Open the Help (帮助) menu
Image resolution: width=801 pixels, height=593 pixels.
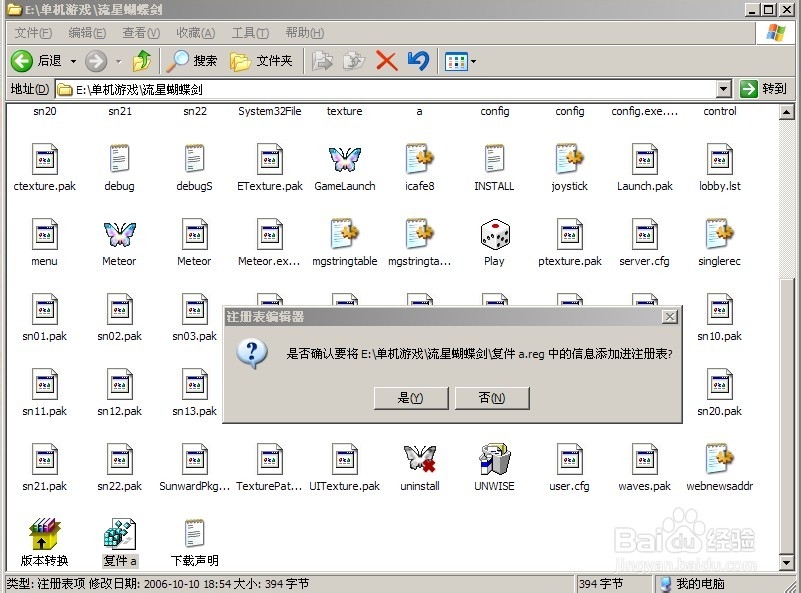click(x=304, y=33)
